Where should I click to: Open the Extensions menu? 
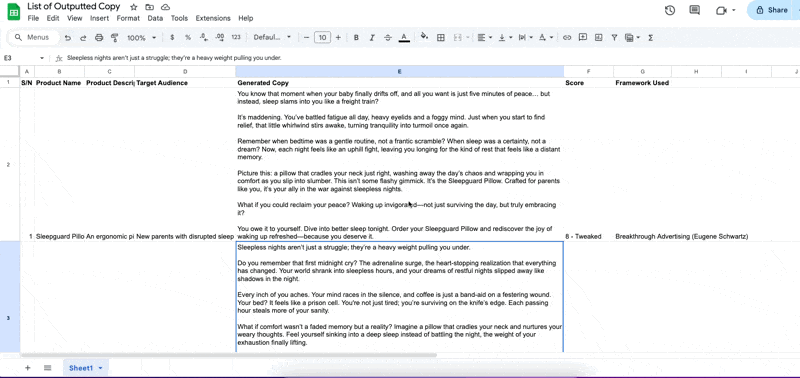coord(213,18)
